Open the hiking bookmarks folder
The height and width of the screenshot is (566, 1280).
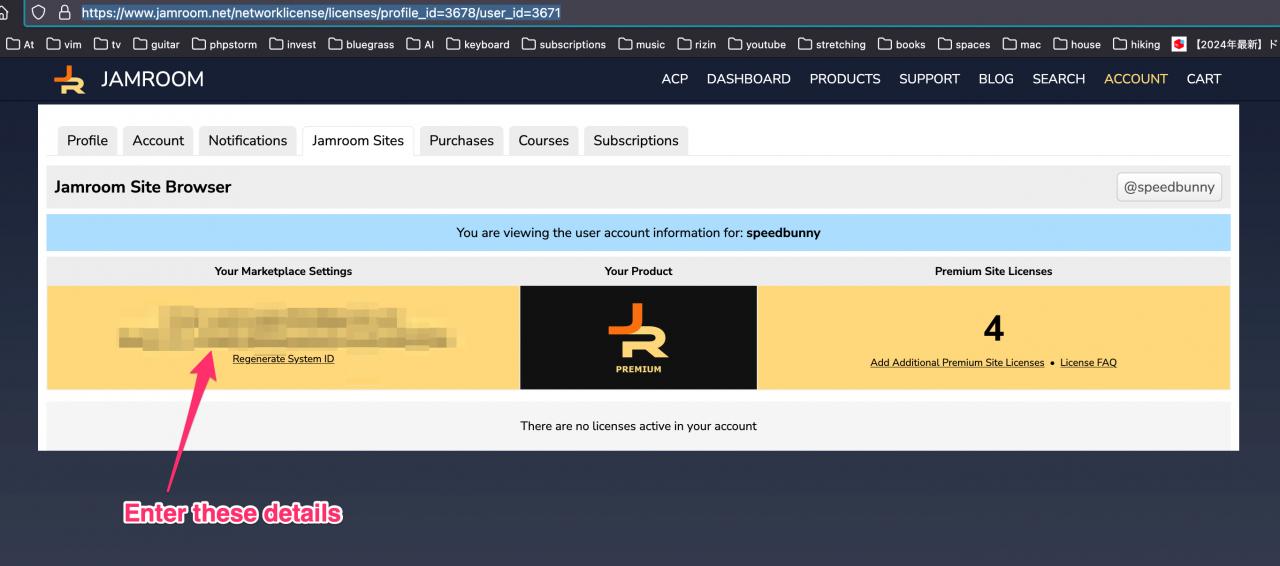[1137, 44]
